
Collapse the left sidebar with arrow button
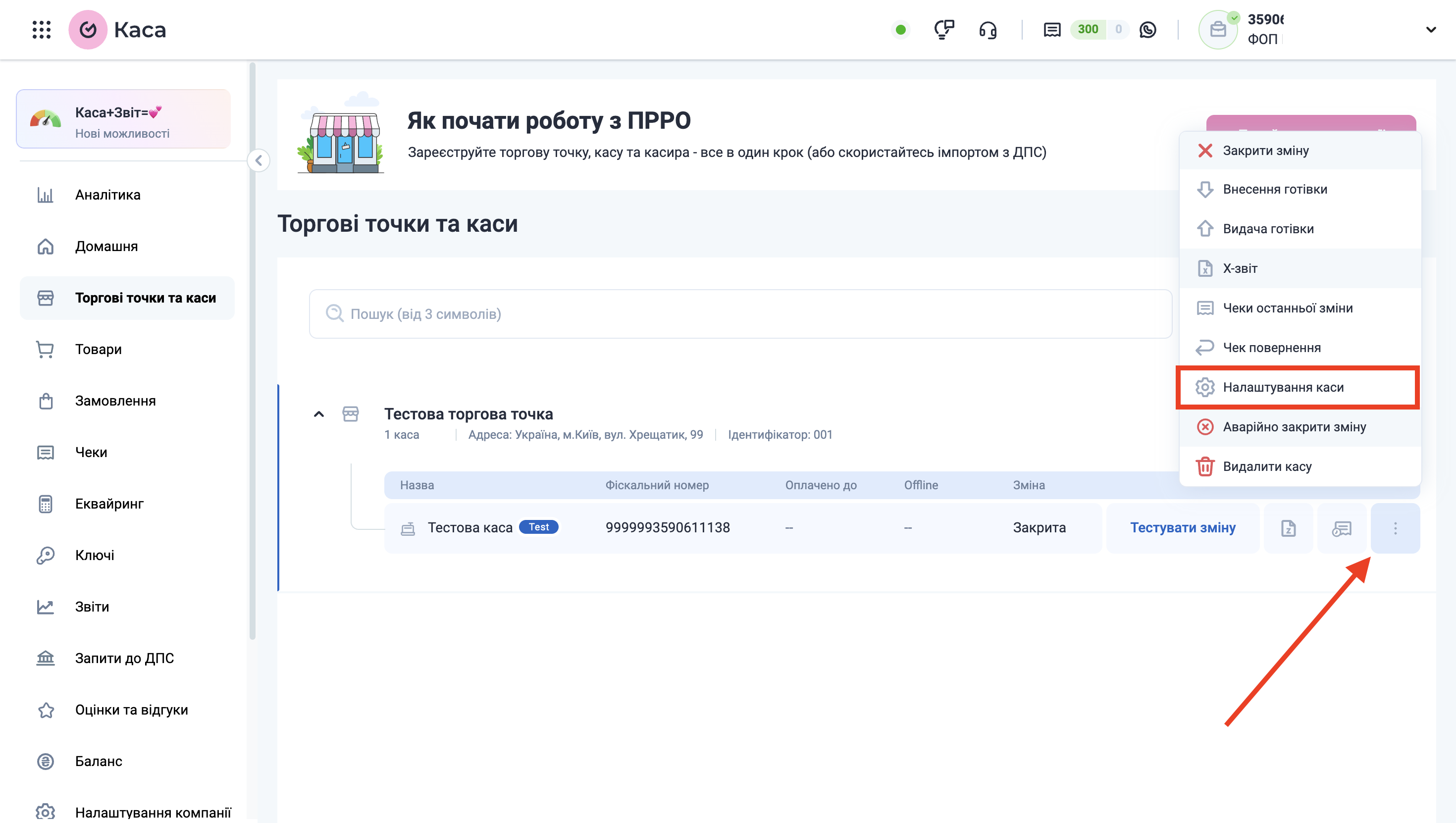pyautogui.click(x=259, y=160)
